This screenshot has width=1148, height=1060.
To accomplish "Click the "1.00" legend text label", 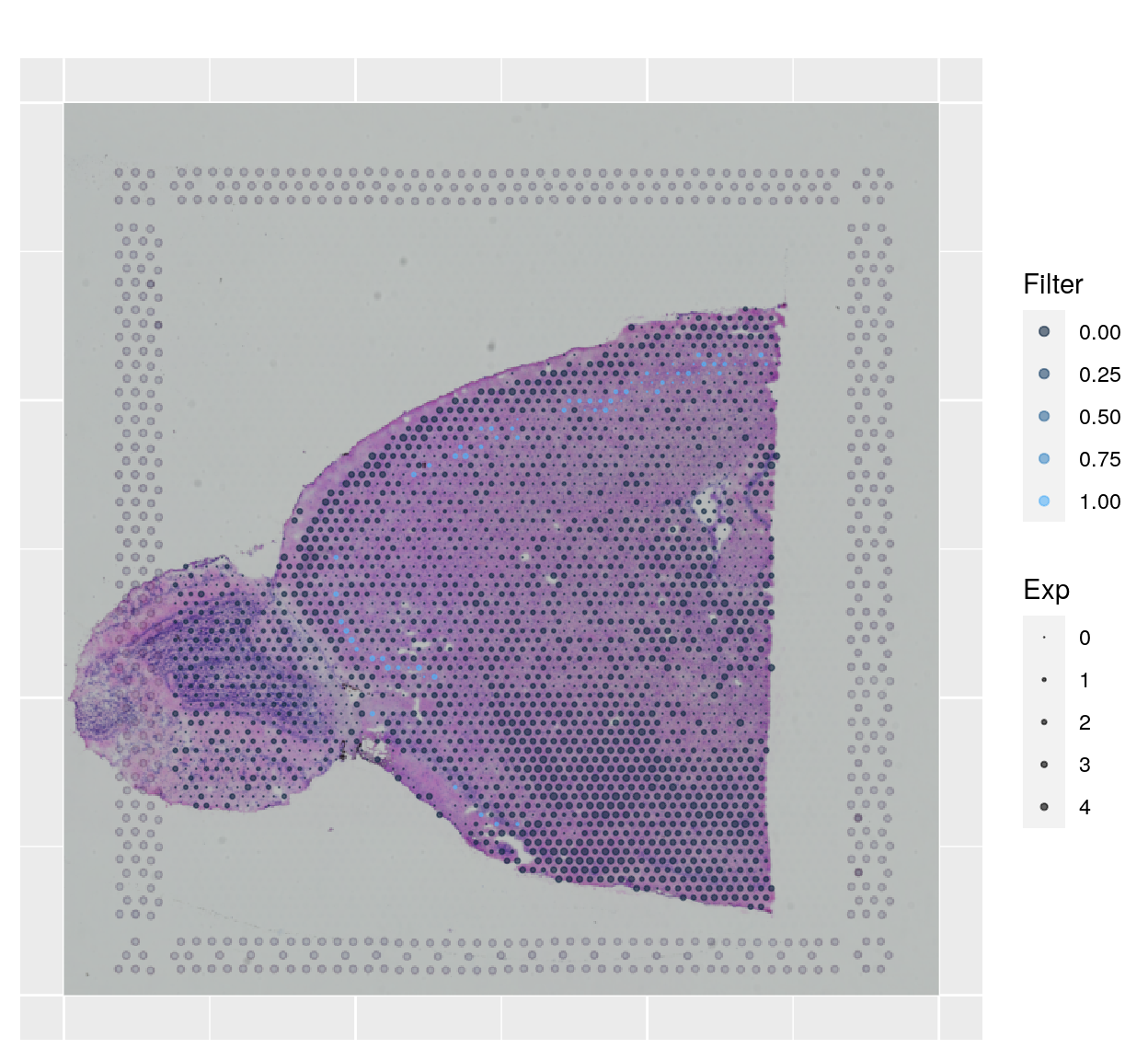I will click(x=1099, y=501).
